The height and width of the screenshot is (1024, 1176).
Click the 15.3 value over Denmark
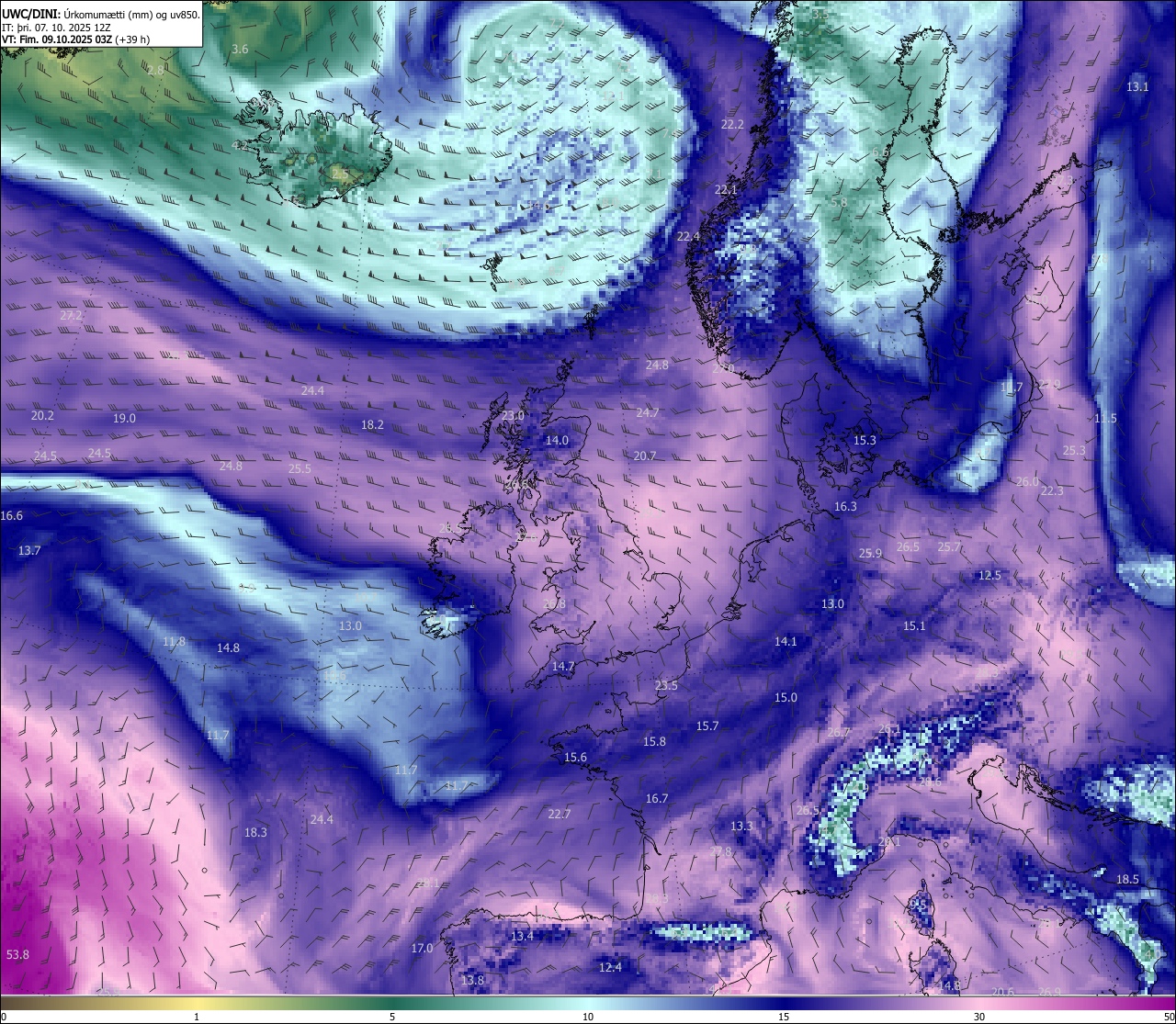coord(865,440)
